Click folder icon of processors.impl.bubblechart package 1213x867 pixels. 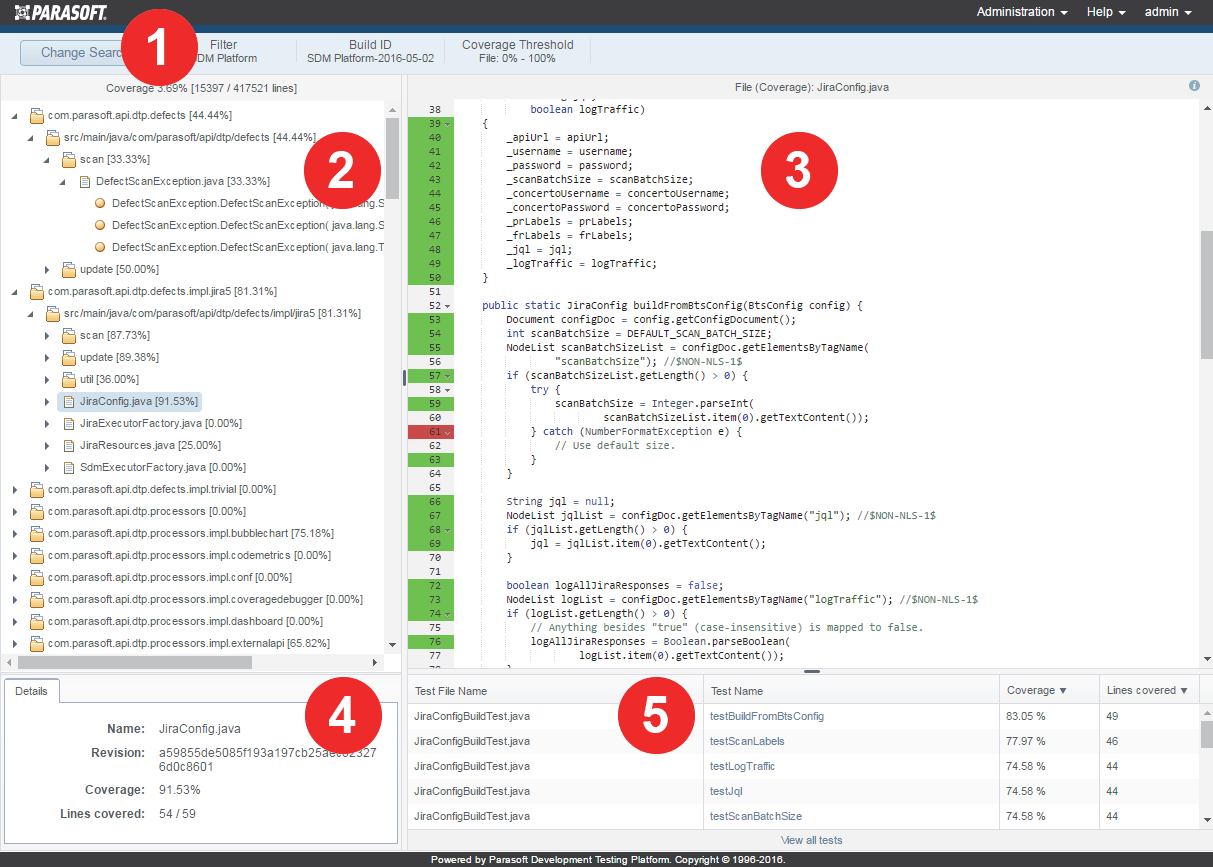(x=37, y=533)
